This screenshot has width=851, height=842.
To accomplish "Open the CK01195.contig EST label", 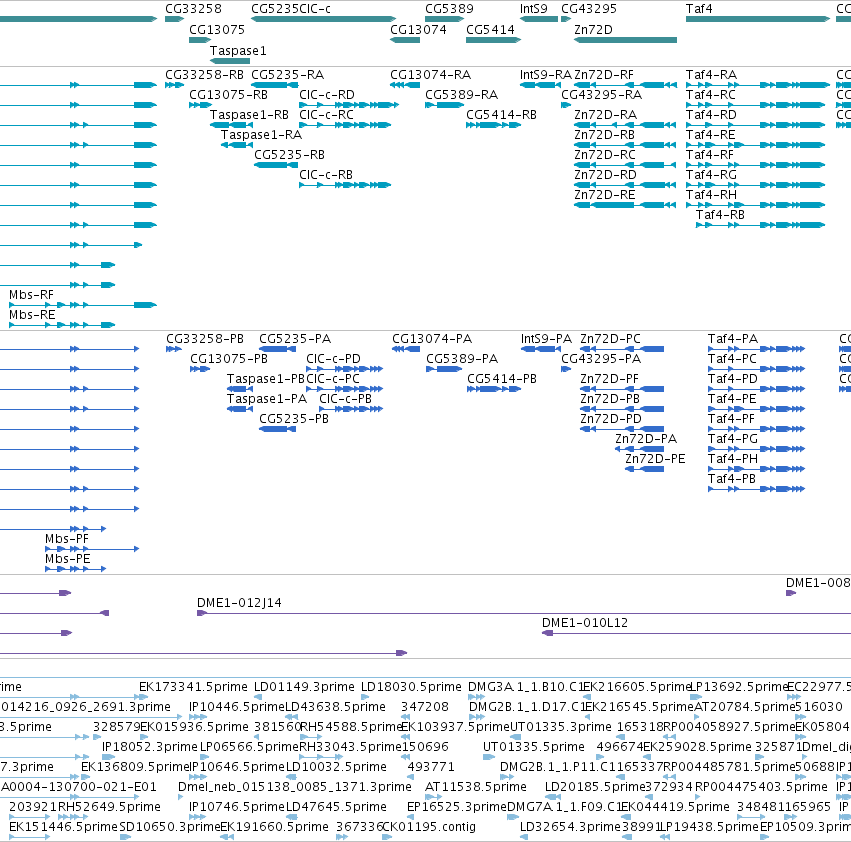I will [x=429, y=827].
